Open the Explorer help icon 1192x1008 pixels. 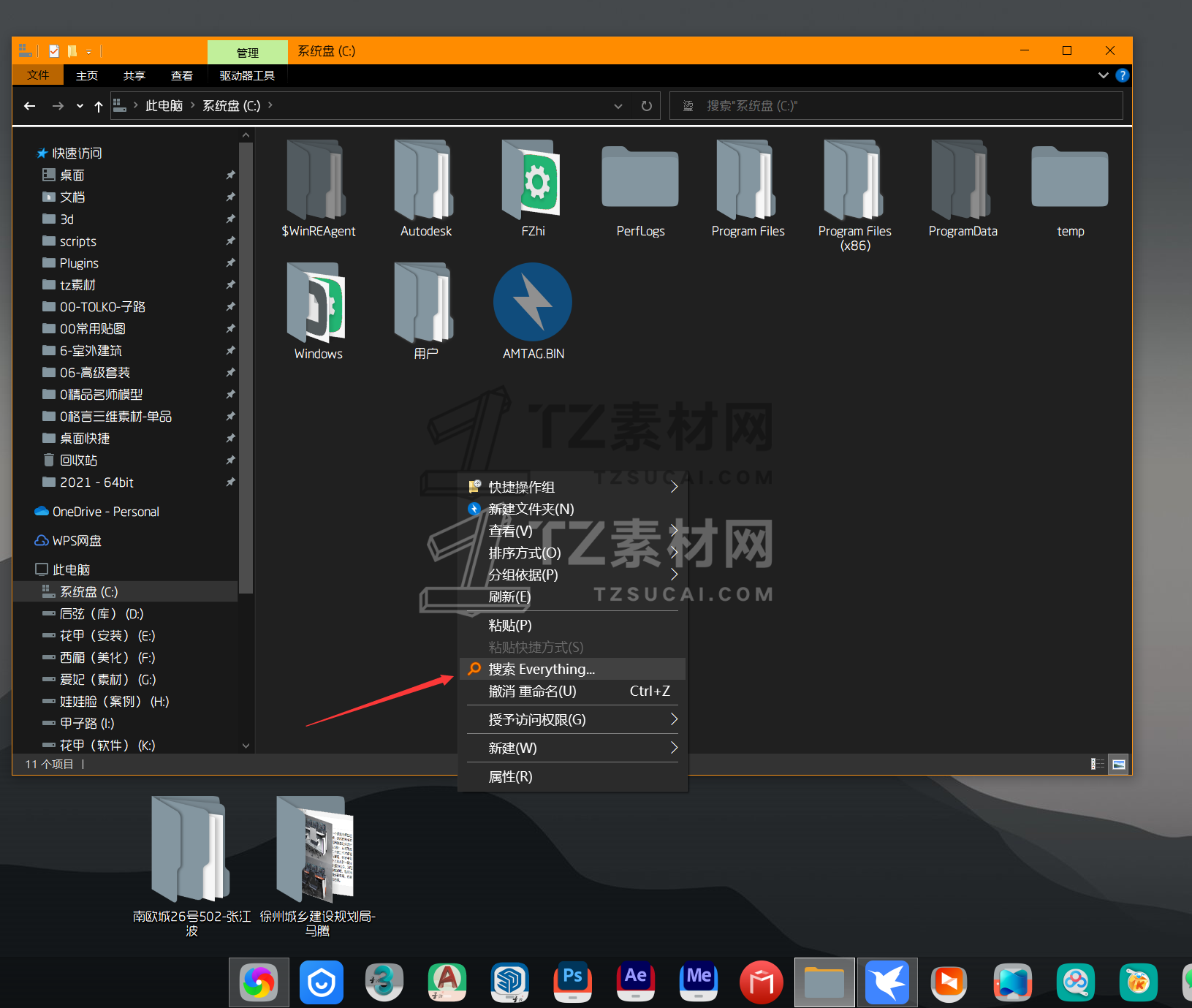point(1123,75)
